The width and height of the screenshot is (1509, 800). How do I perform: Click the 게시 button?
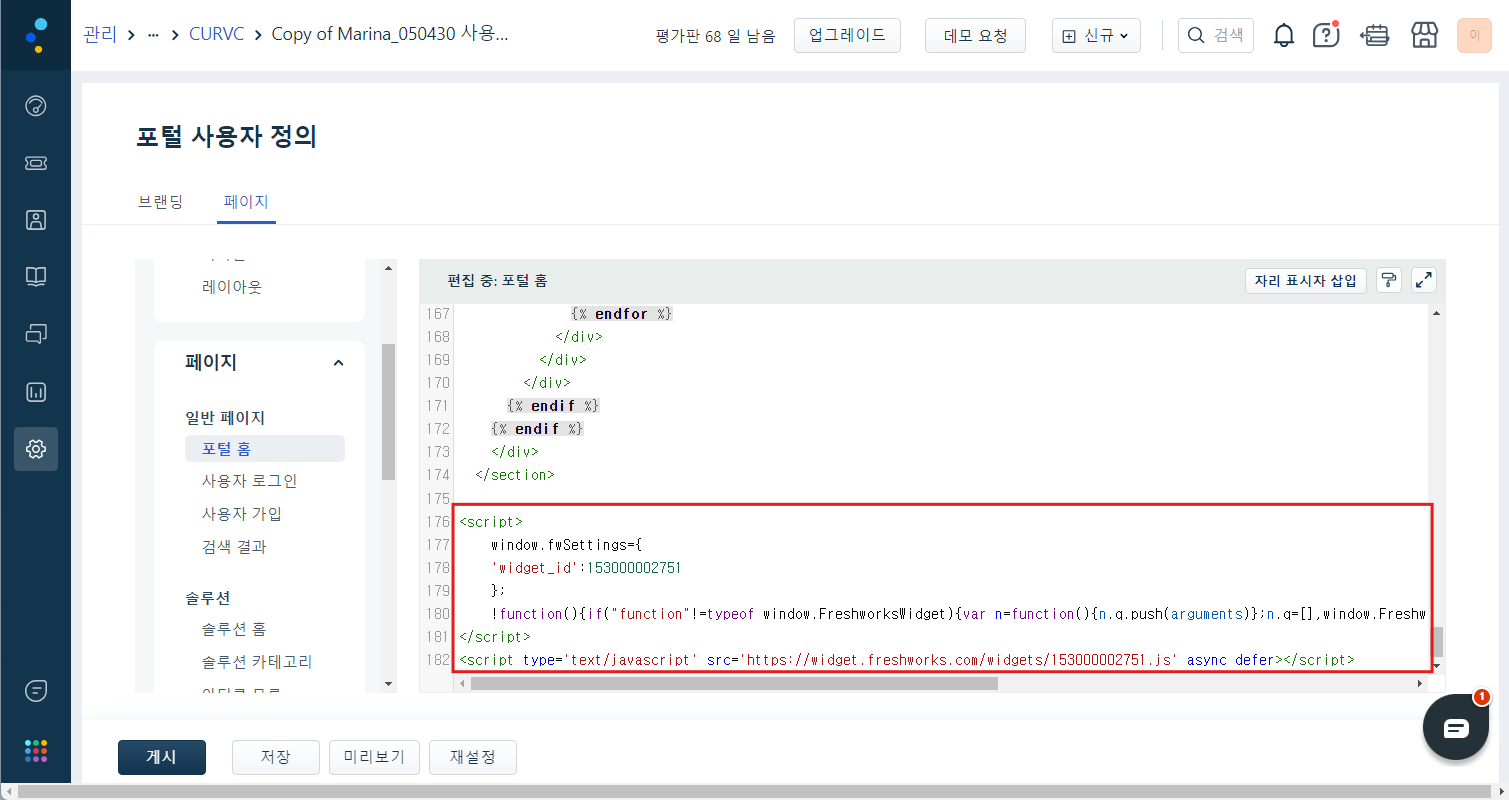click(162, 757)
